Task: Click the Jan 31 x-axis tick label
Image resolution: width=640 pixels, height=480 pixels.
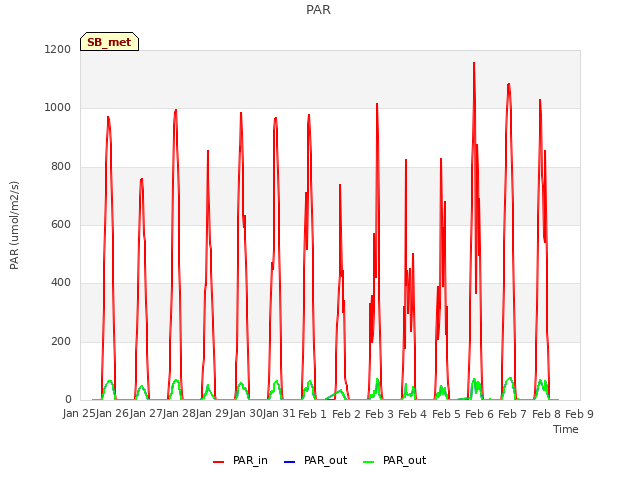Action: click(x=279, y=413)
